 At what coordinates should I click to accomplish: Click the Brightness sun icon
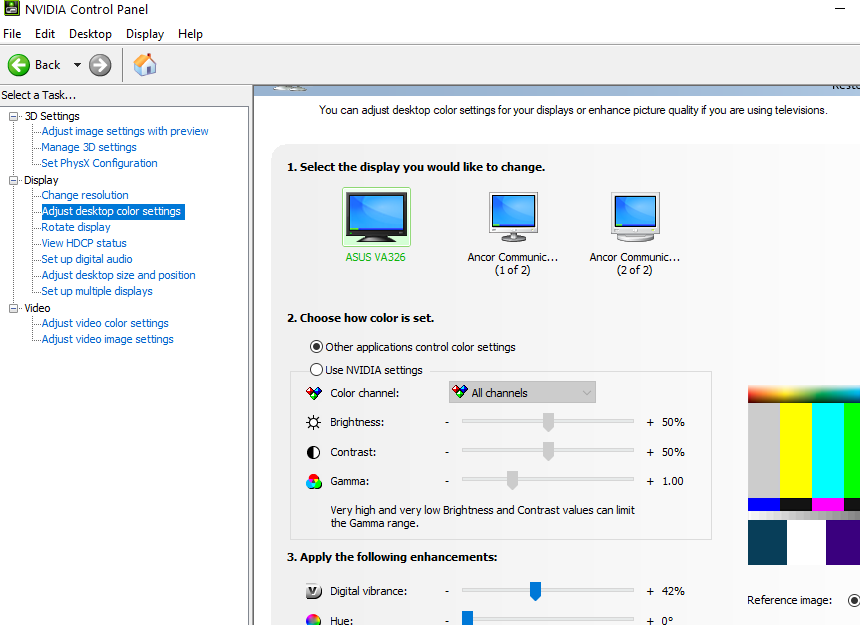tap(313, 422)
